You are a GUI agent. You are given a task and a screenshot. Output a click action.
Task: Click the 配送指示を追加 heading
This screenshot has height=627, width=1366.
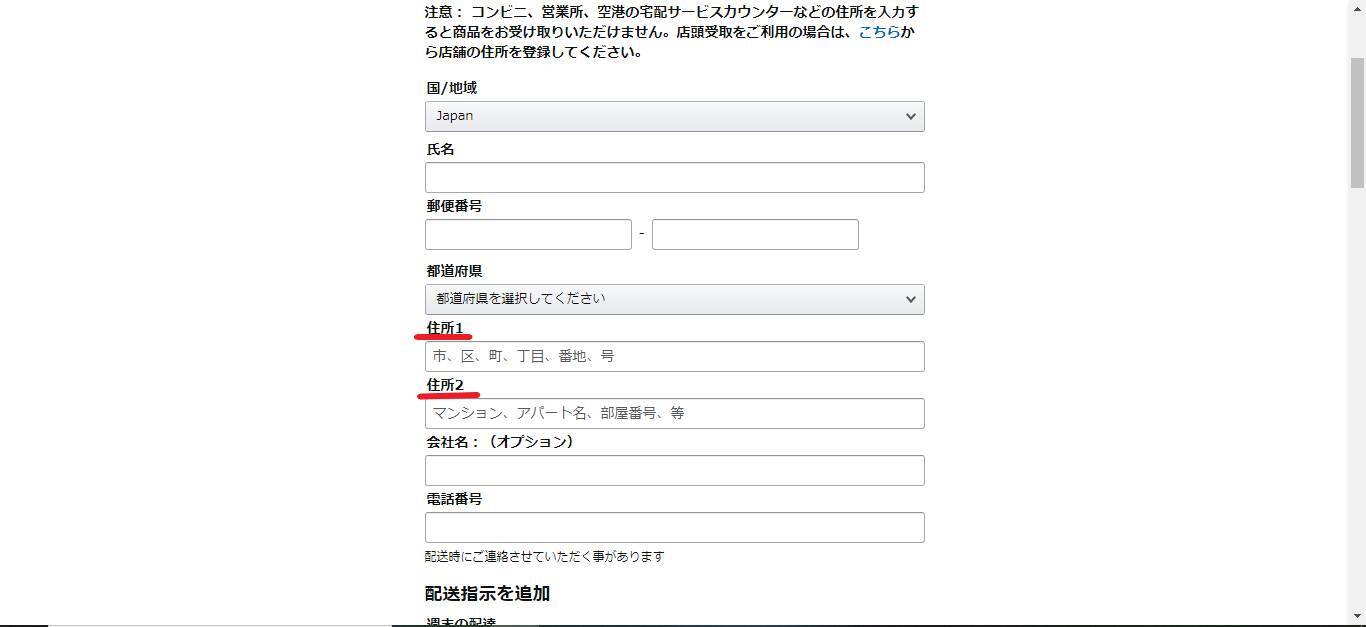click(487, 593)
